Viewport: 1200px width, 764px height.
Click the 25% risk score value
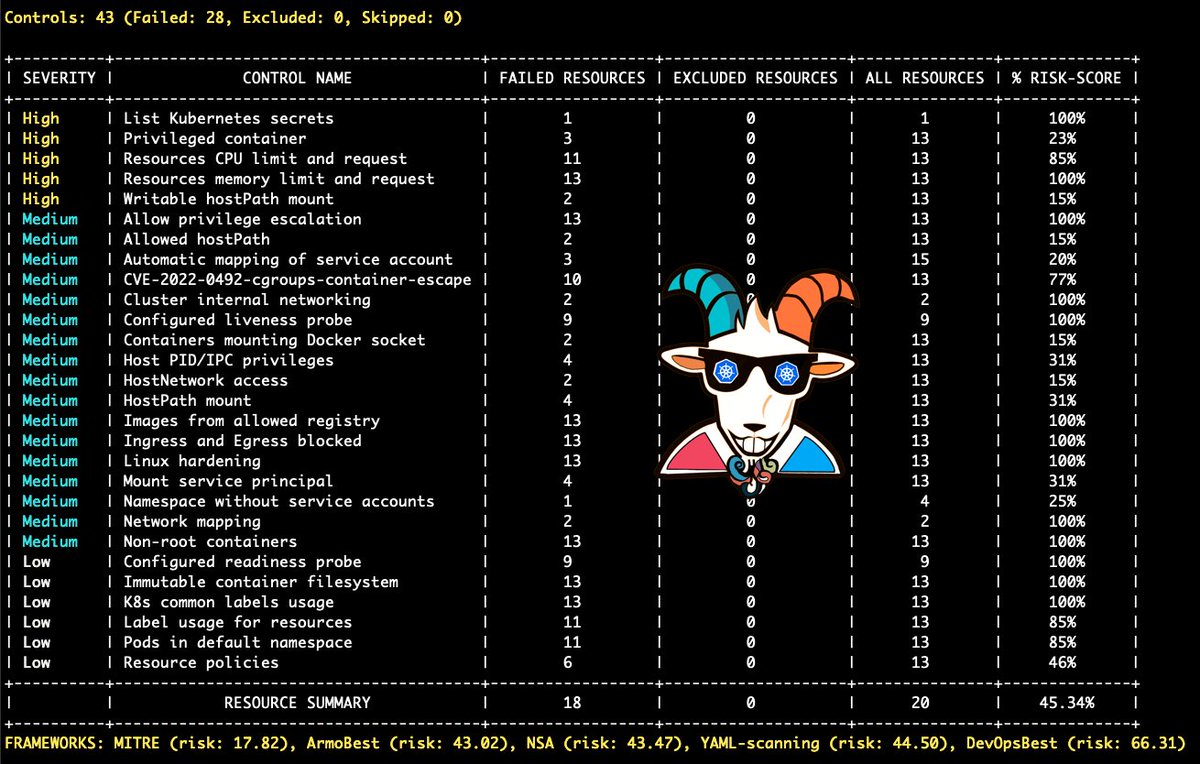coord(1063,501)
